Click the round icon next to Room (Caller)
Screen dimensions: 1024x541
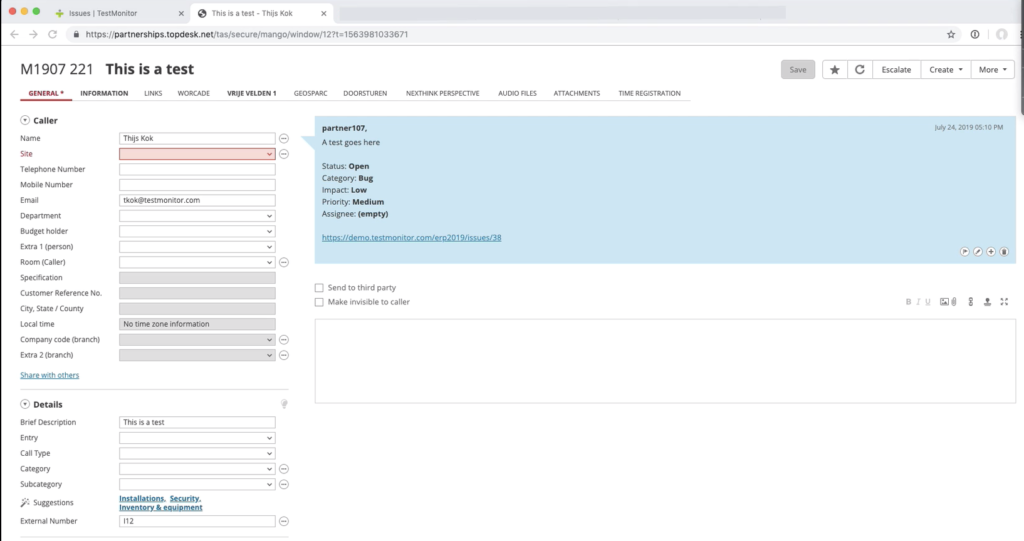[283, 263]
